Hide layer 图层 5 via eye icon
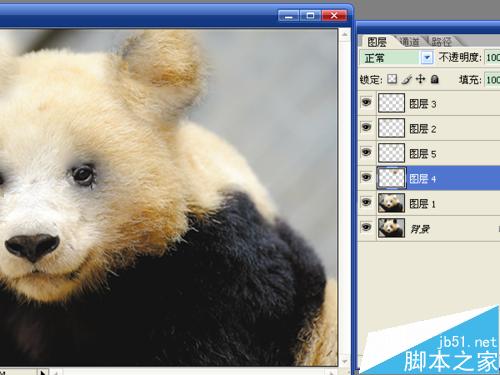The height and width of the screenshot is (375, 500). click(x=366, y=152)
